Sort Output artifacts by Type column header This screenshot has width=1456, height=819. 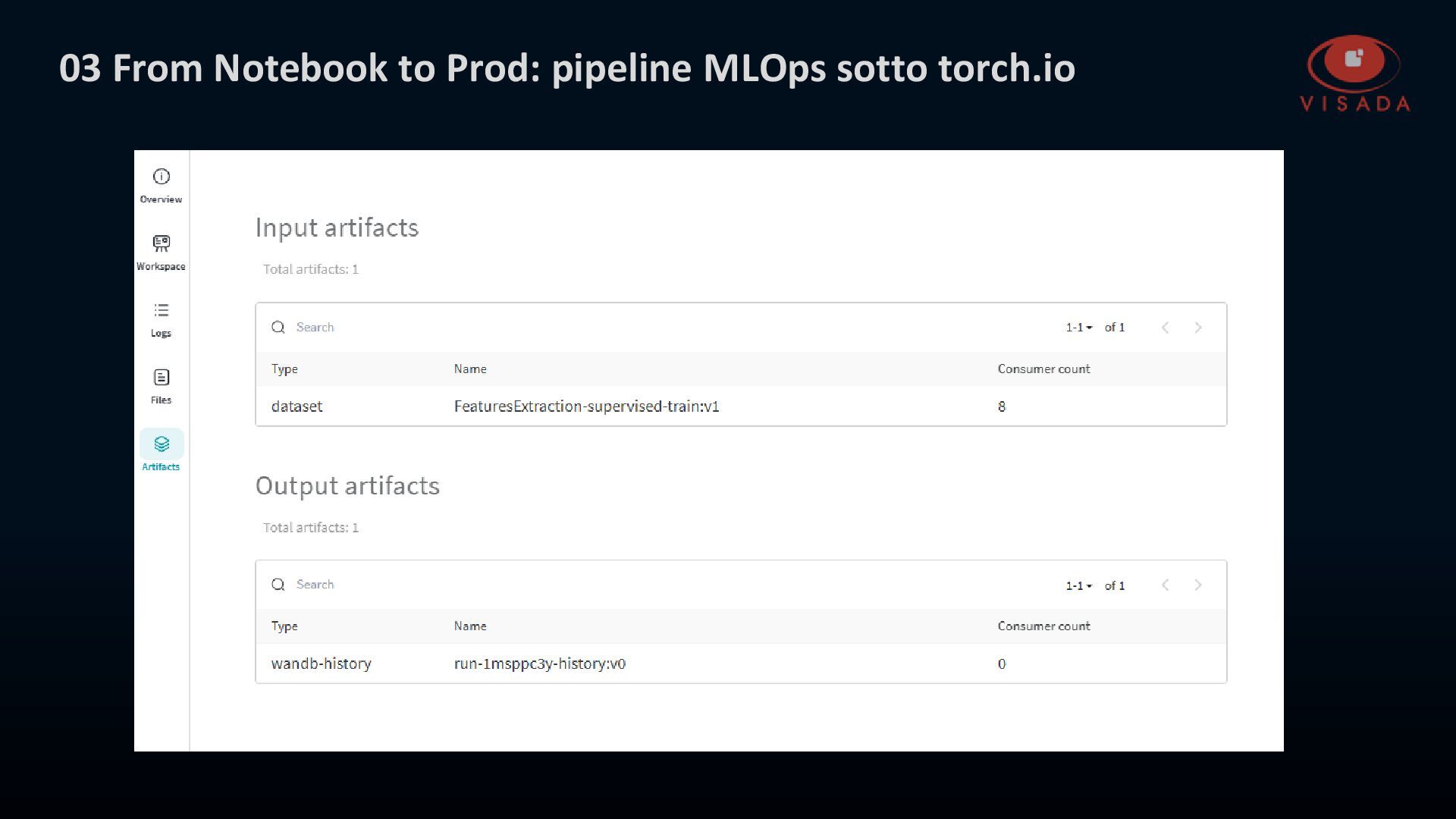[x=284, y=626]
